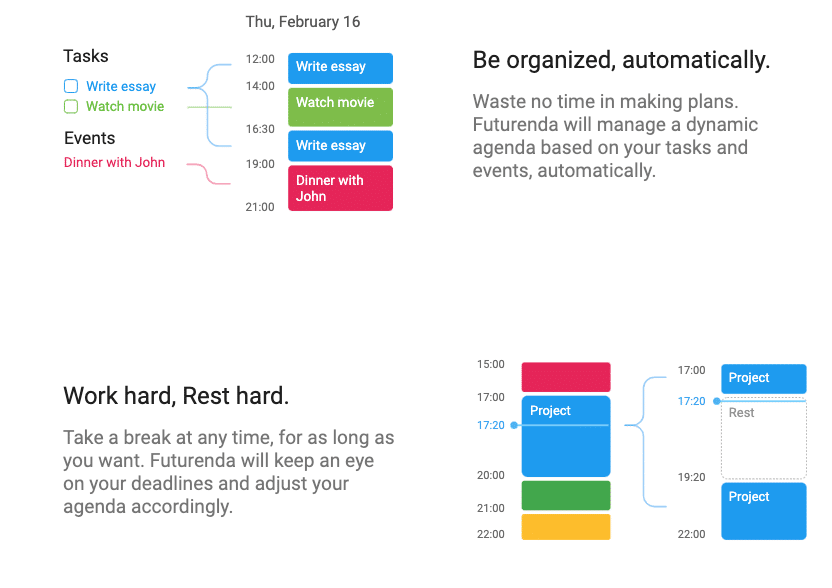The width and height of the screenshot is (832, 588).
Task: Click the 17:20 time marker dot on left agenda
Action: 514,425
